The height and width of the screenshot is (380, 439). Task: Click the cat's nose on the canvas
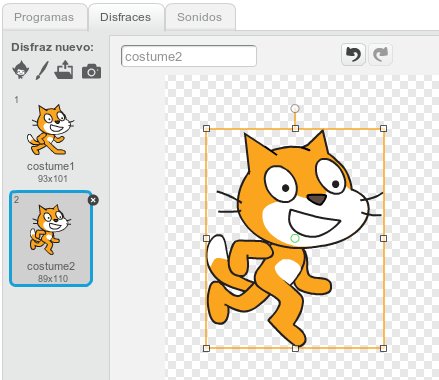(317, 199)
